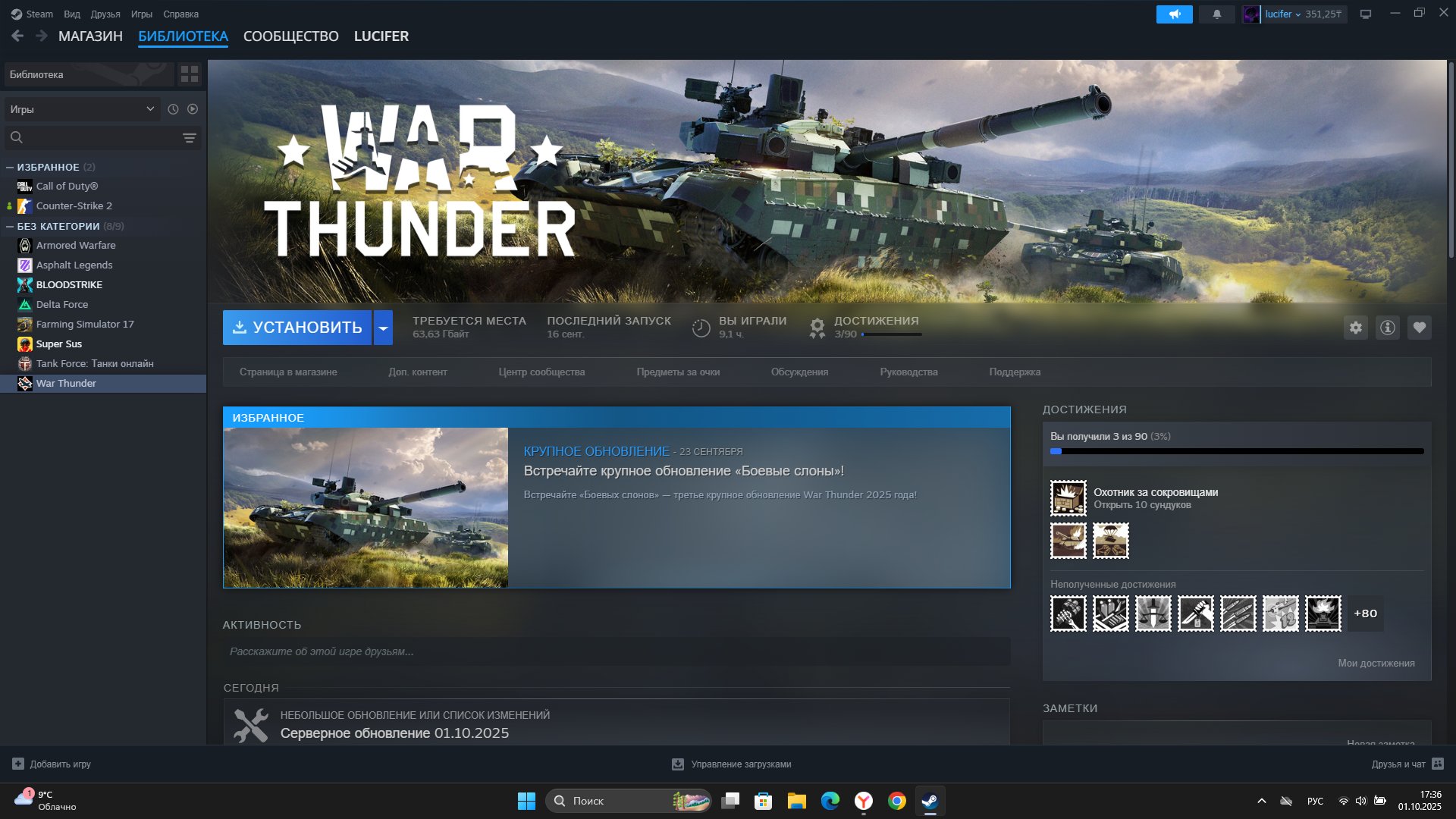
Task: Toggle ready-to-play filter icon
Action: click(x=193, y=109)
